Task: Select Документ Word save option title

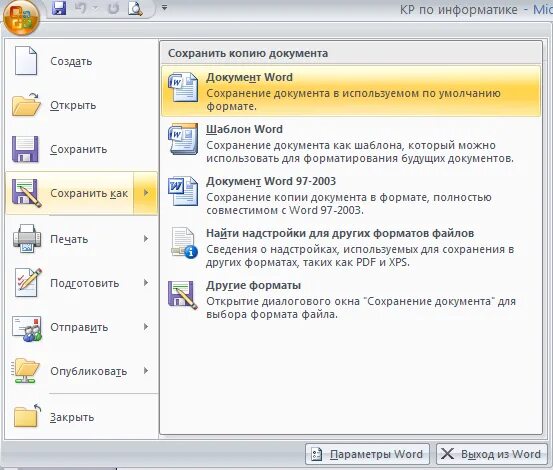Action: click(249, 77)
